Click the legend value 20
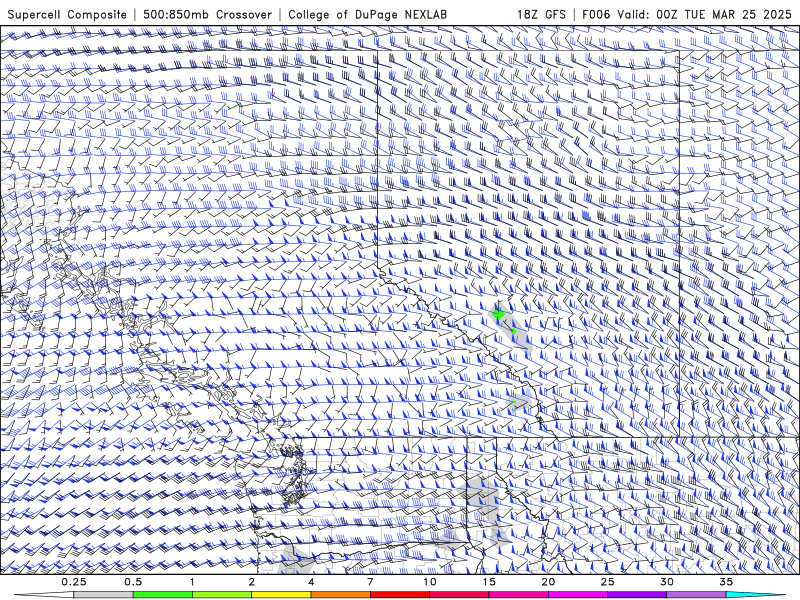The height and width of the screenshot is (600, 800). click(548, 582)
